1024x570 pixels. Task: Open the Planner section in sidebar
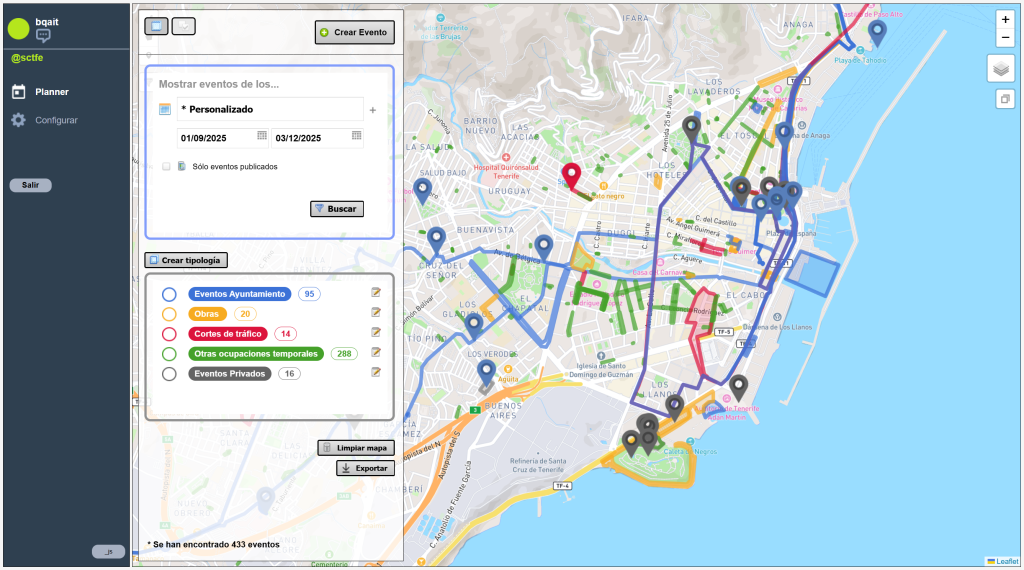(52, 92)
